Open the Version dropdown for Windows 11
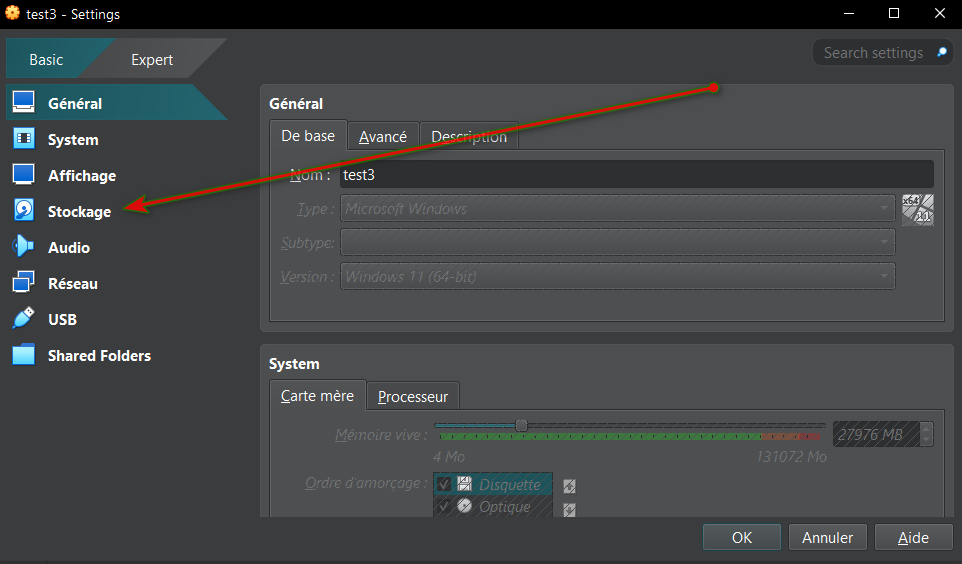This screenshot has height=564, width=962. click(617, 276)
